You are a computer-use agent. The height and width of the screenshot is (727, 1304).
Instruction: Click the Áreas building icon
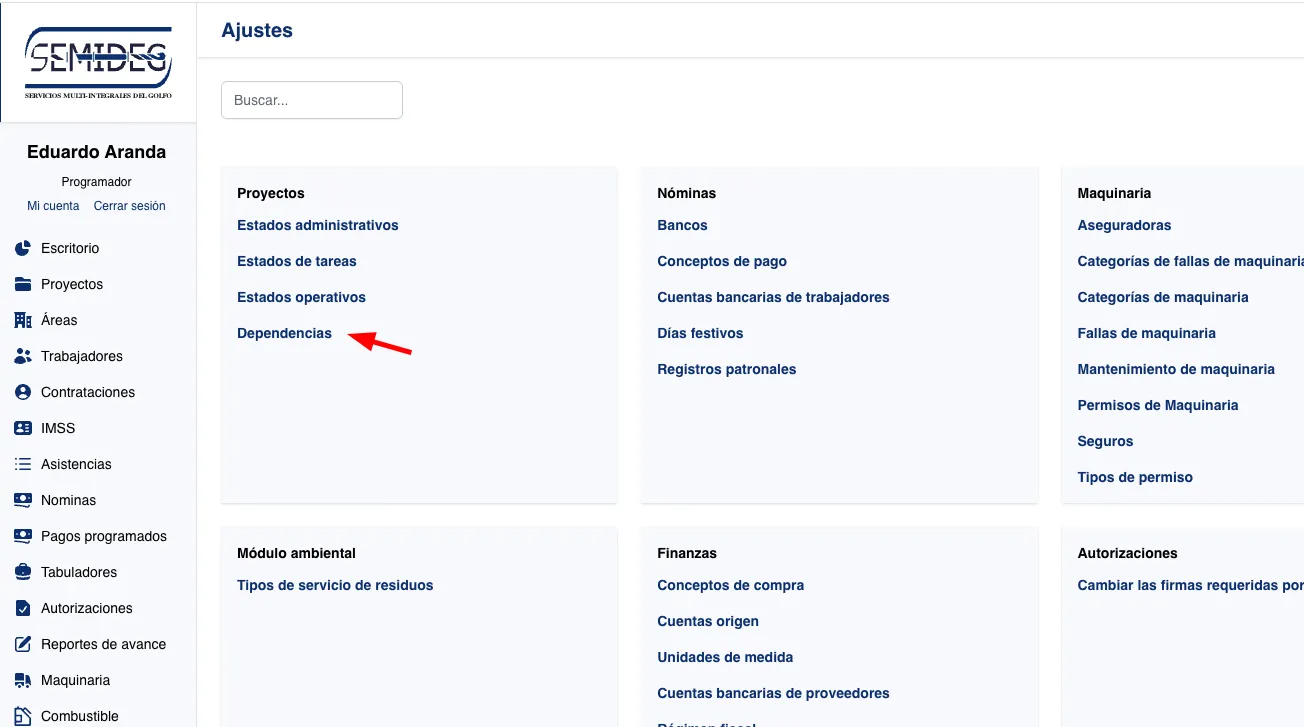(23, 320)
